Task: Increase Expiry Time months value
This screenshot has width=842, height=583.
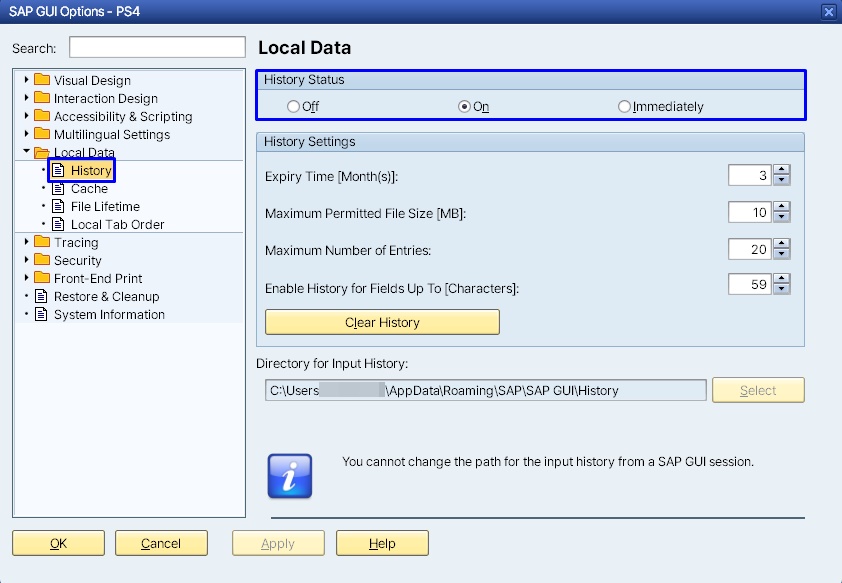Action: pyautogui.click(x=782, y=170)
